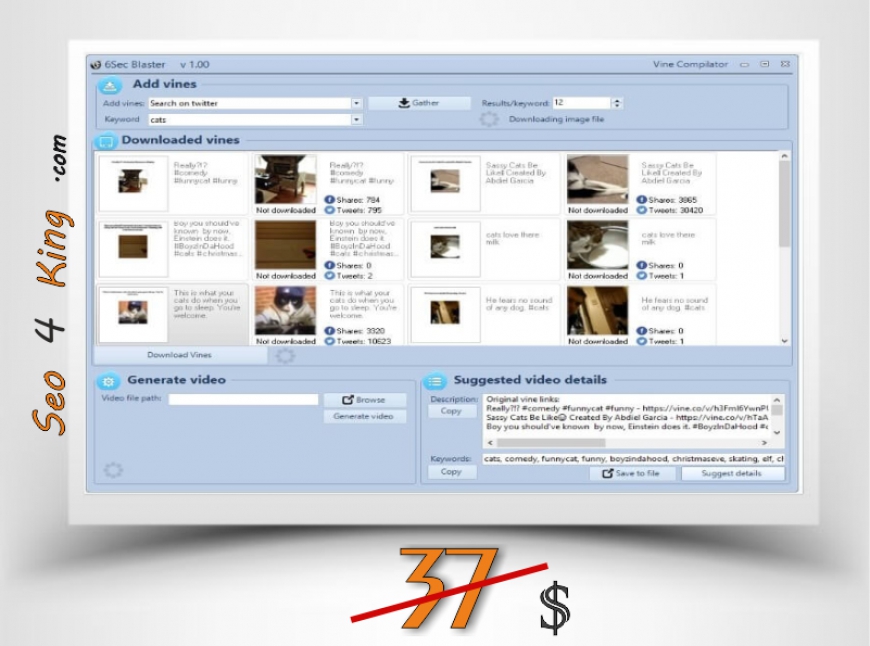Select the white-framed This is what your cats do preview

tap(133, 315)
